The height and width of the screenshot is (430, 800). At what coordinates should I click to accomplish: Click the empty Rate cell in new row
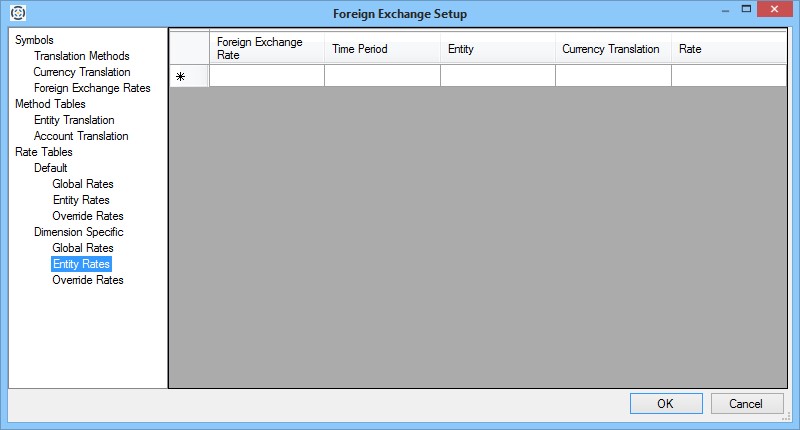(x=728, y=76)
